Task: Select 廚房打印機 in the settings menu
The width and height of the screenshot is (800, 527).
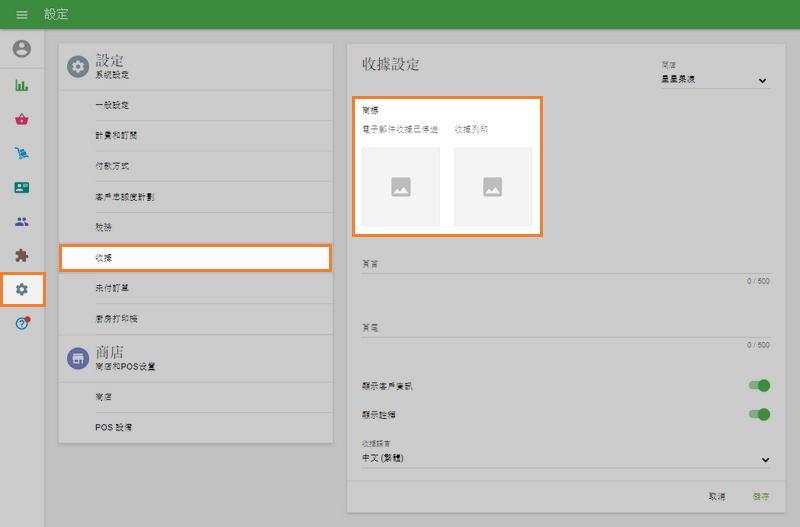Action: pyautogui.click(x=196, y=319)
